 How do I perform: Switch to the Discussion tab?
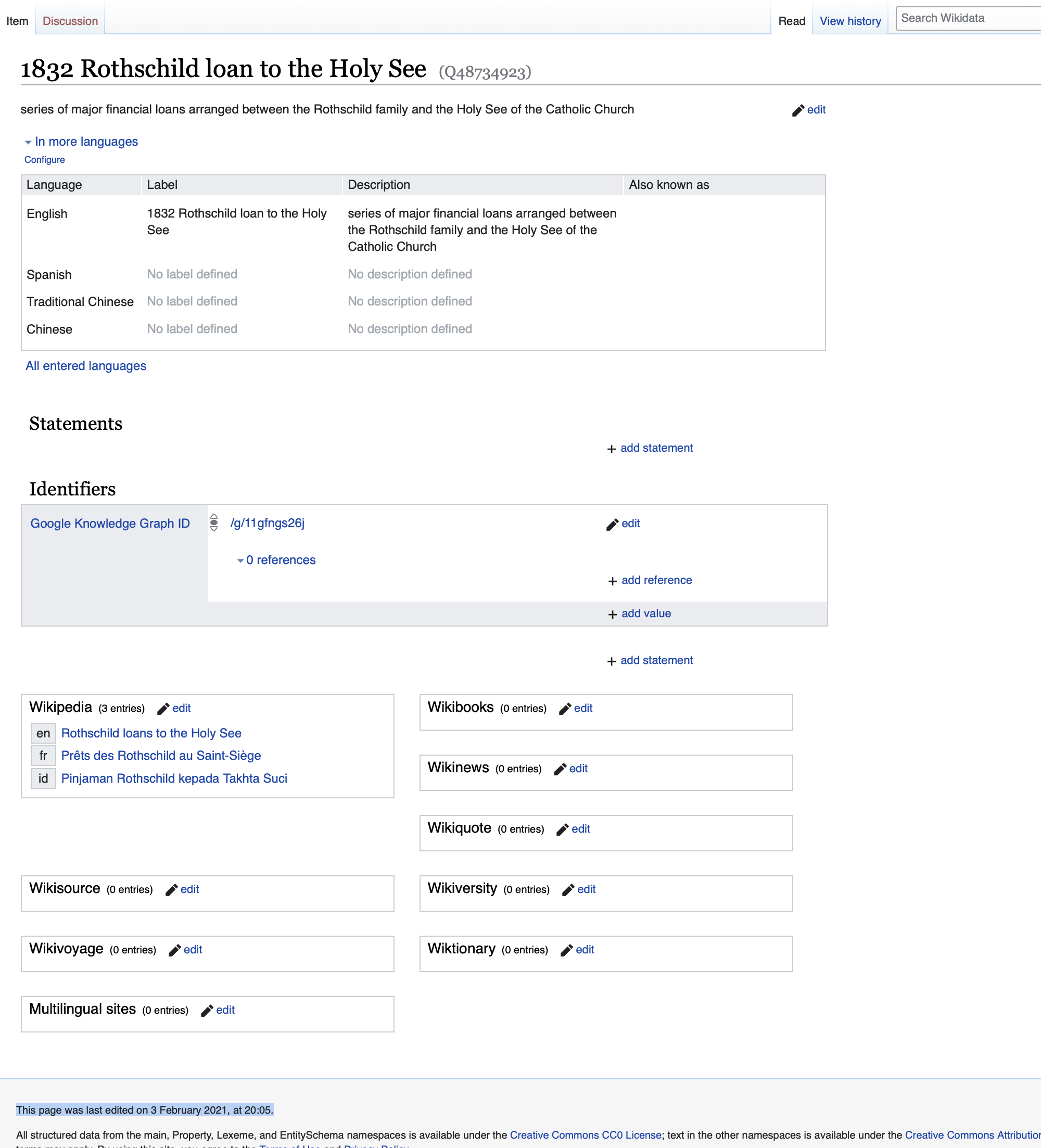tap(70, 21)
